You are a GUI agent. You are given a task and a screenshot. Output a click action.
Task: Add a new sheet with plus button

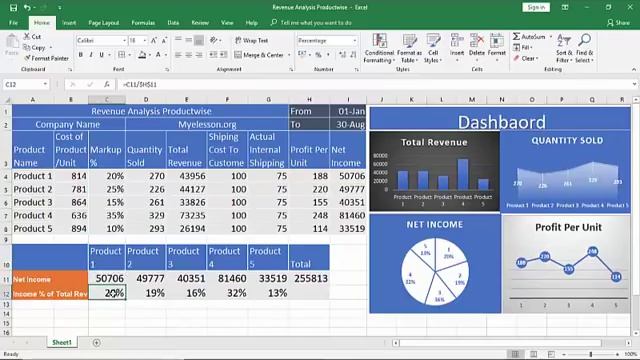coord(96,343)
